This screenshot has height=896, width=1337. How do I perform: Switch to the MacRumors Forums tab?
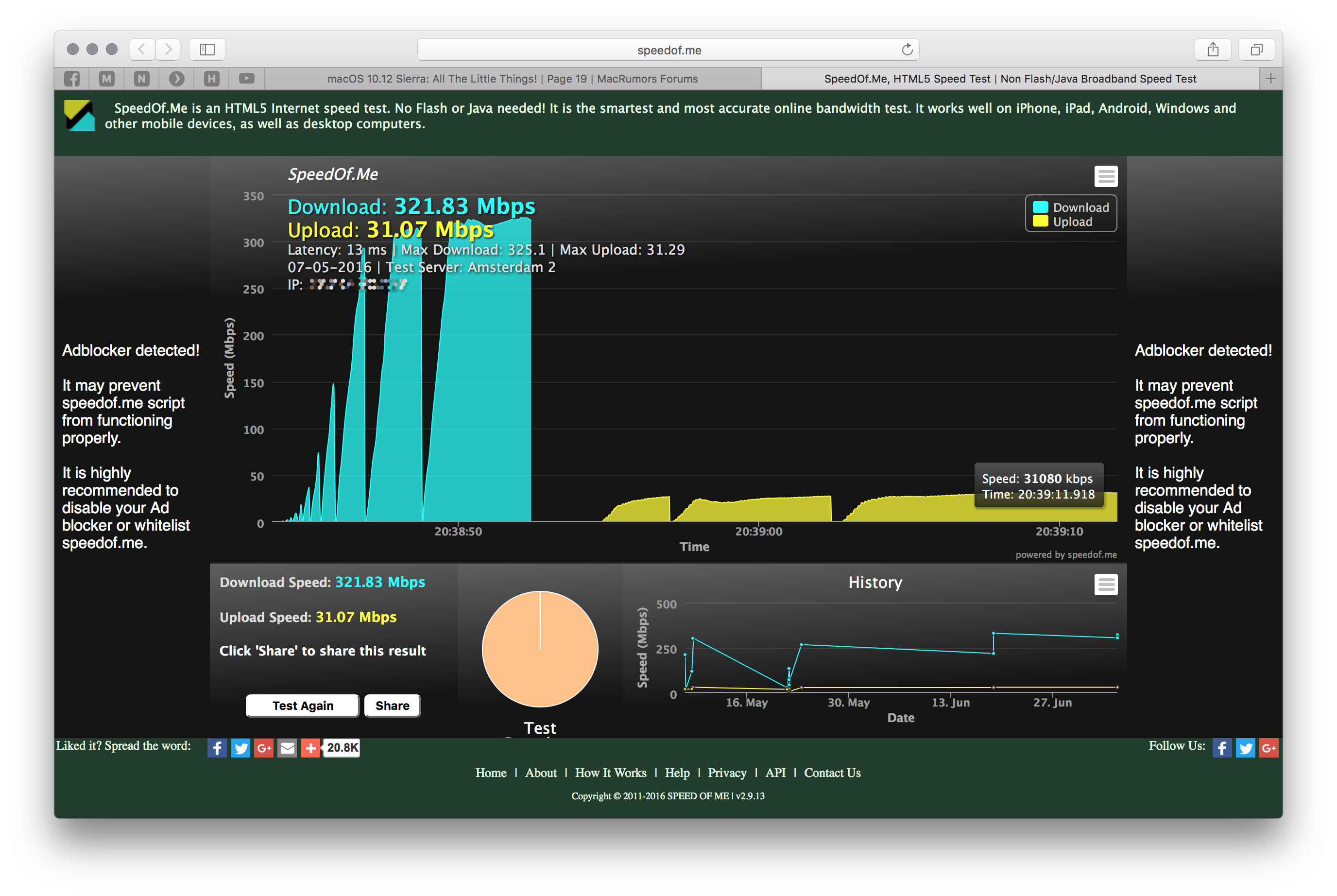pos(513,78)
